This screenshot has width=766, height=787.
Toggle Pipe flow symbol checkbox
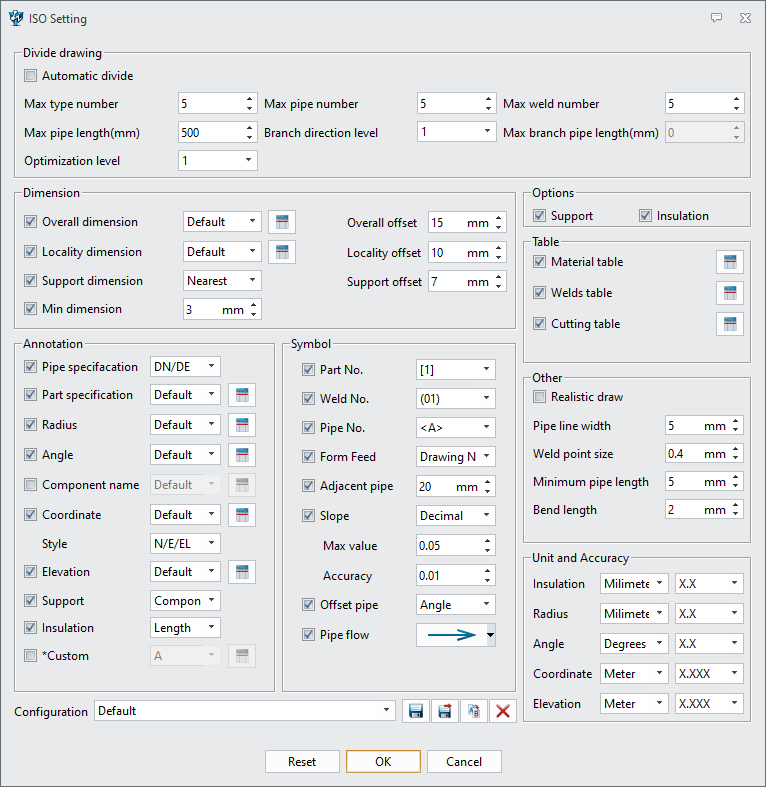point(308,634)
